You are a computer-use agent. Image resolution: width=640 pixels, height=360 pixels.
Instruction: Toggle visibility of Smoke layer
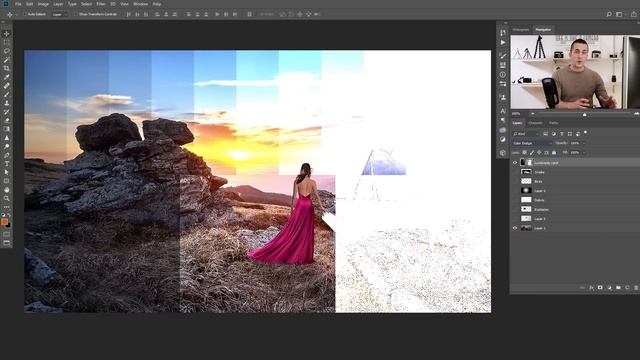tap(515, 172)
